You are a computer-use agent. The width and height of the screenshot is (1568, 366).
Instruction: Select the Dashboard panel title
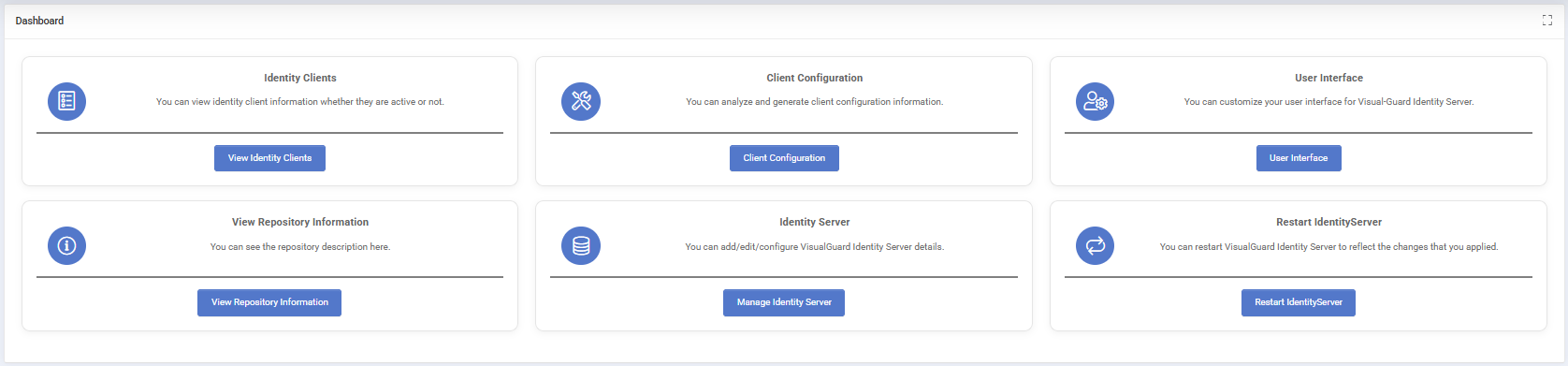(39, 21)
